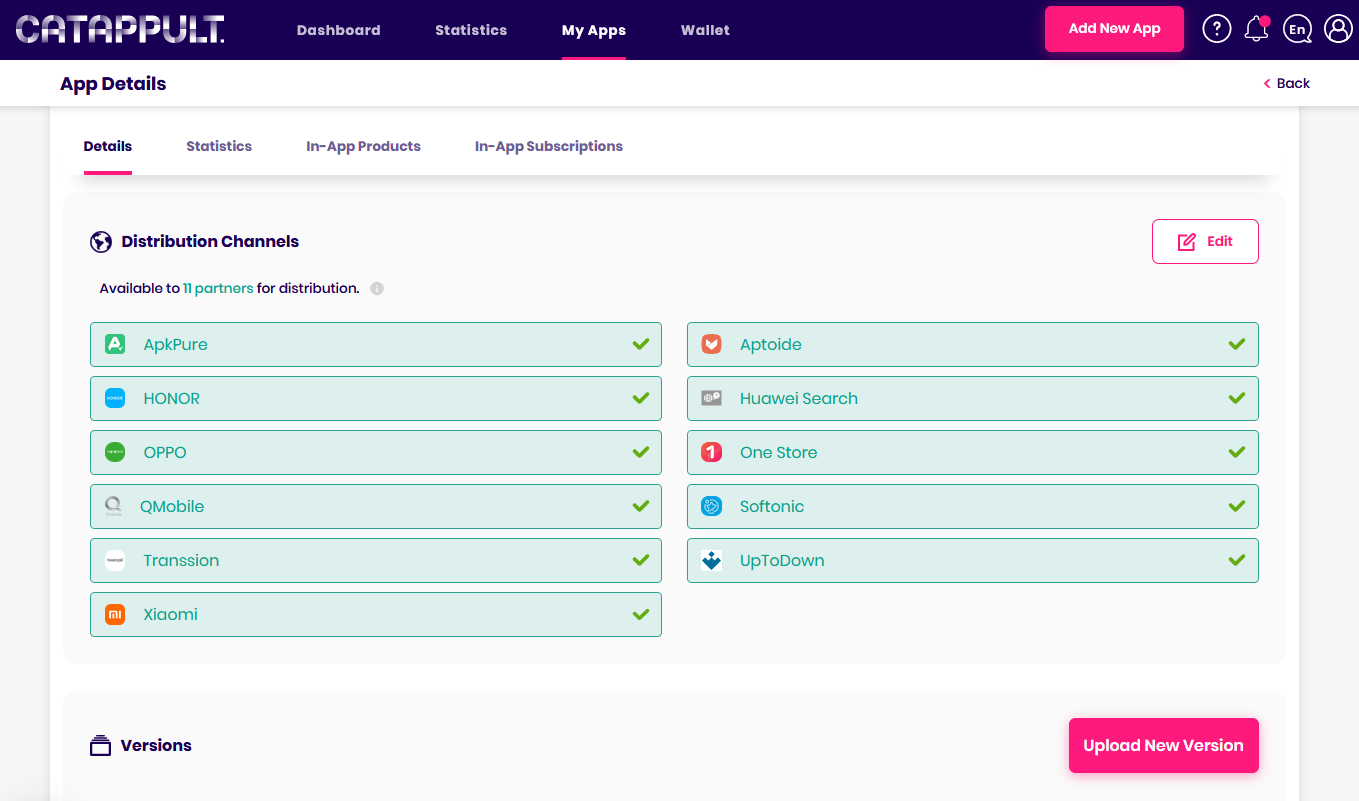Open the Wallet page

tap(705, 30)
